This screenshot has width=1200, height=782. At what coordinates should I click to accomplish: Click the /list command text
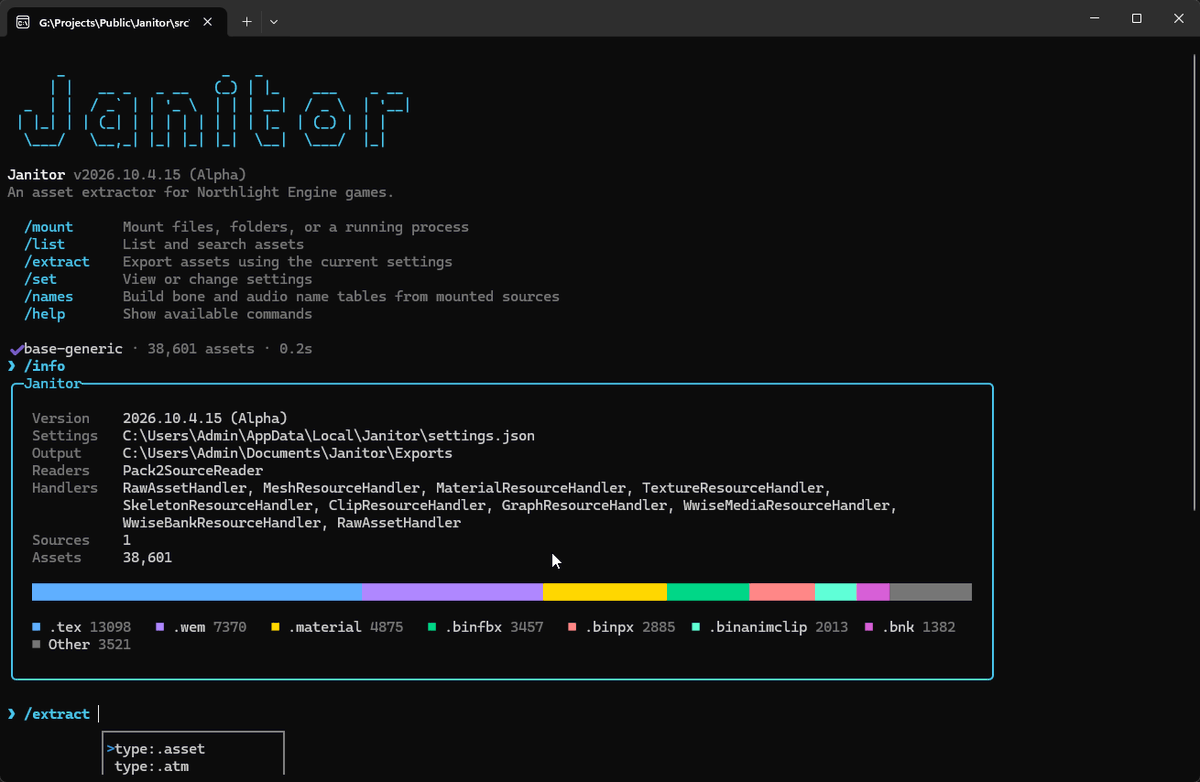(x=45, y=244)
